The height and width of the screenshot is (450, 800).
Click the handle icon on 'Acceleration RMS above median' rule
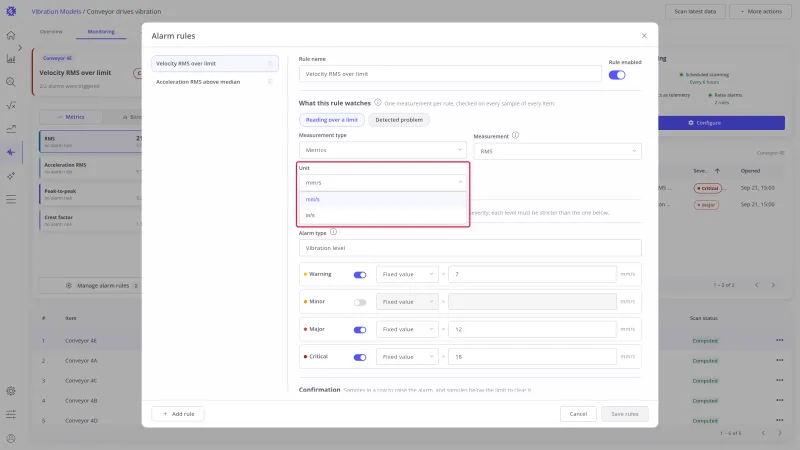coord(270,82)
